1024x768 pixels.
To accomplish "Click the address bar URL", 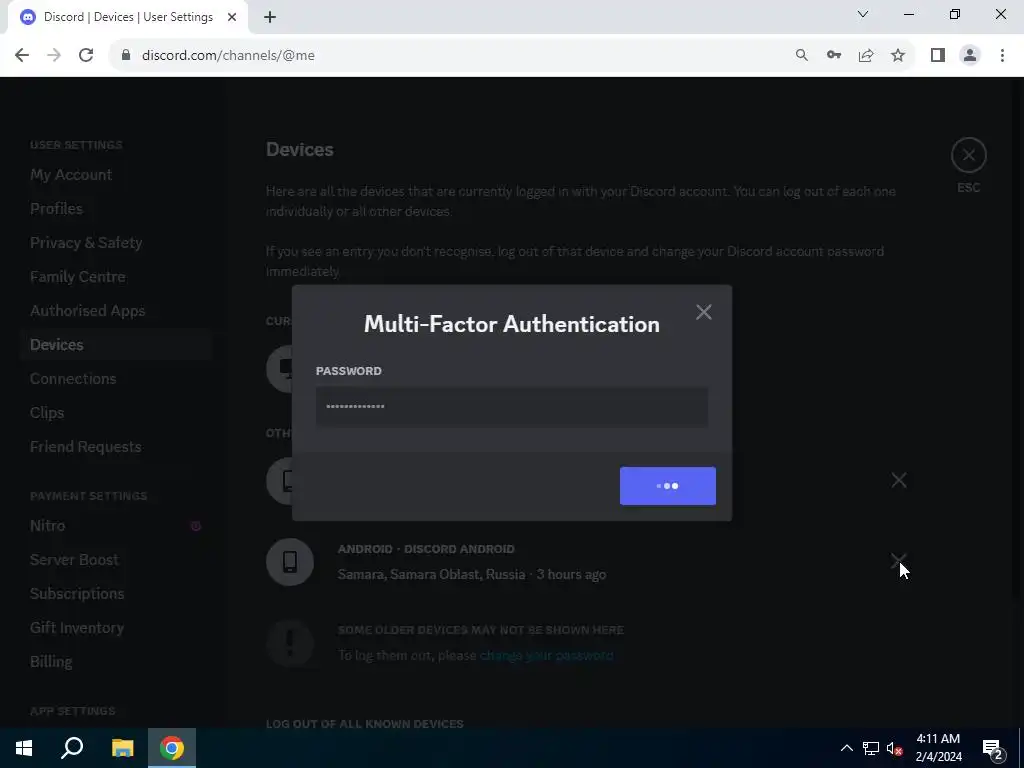I will pyautogui.click(x=229, y=56).
